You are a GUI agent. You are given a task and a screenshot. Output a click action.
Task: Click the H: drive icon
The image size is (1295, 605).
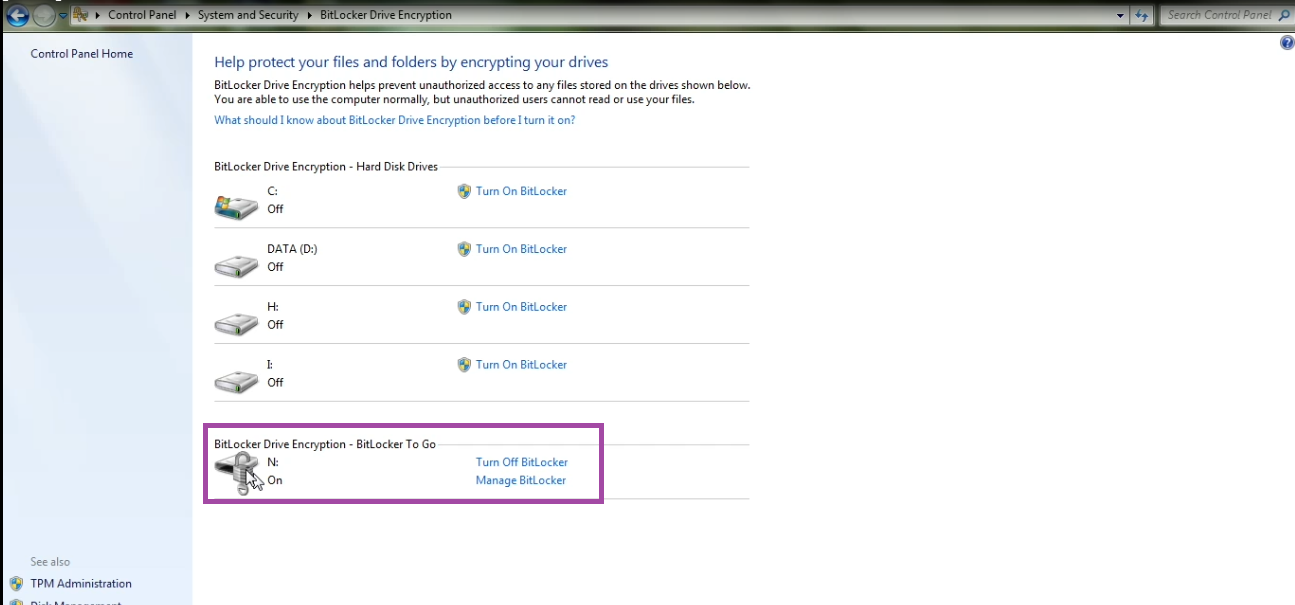(x=236, y=323)
